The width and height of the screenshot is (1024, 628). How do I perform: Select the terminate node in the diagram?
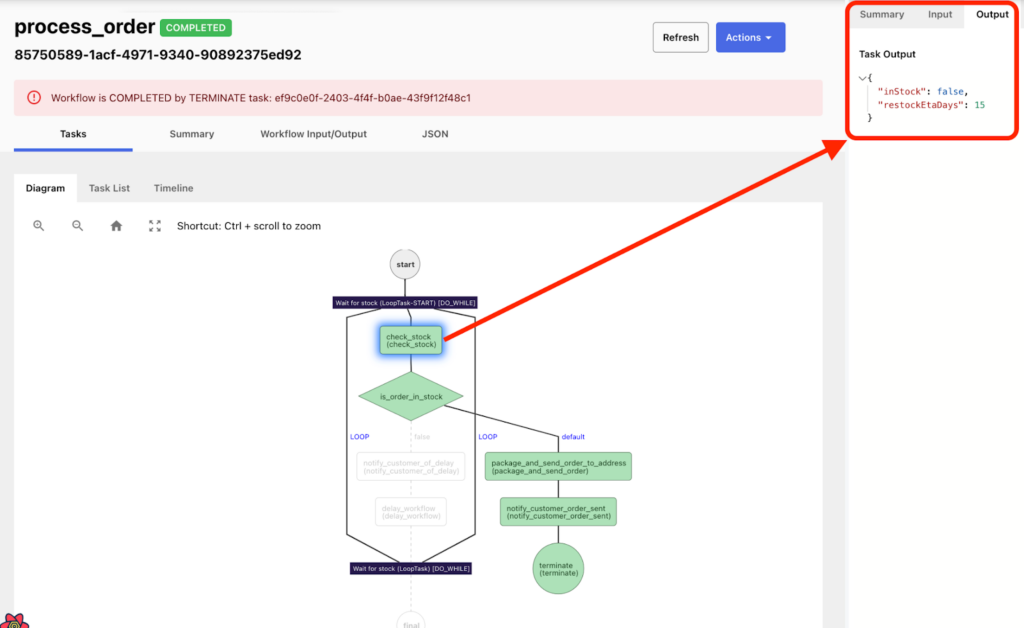[557, 569]
